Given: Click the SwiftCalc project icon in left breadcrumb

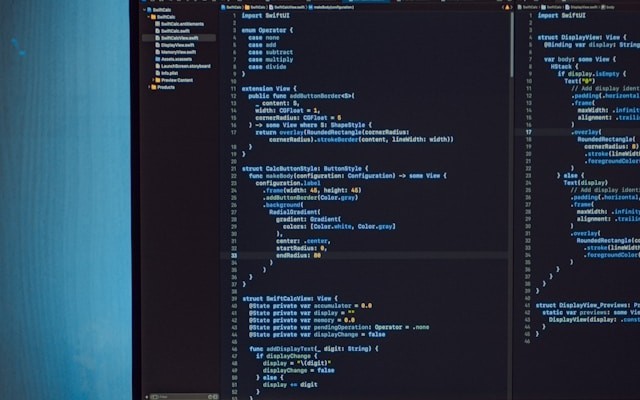Looking at the screenshot, I should coord(223,7).
